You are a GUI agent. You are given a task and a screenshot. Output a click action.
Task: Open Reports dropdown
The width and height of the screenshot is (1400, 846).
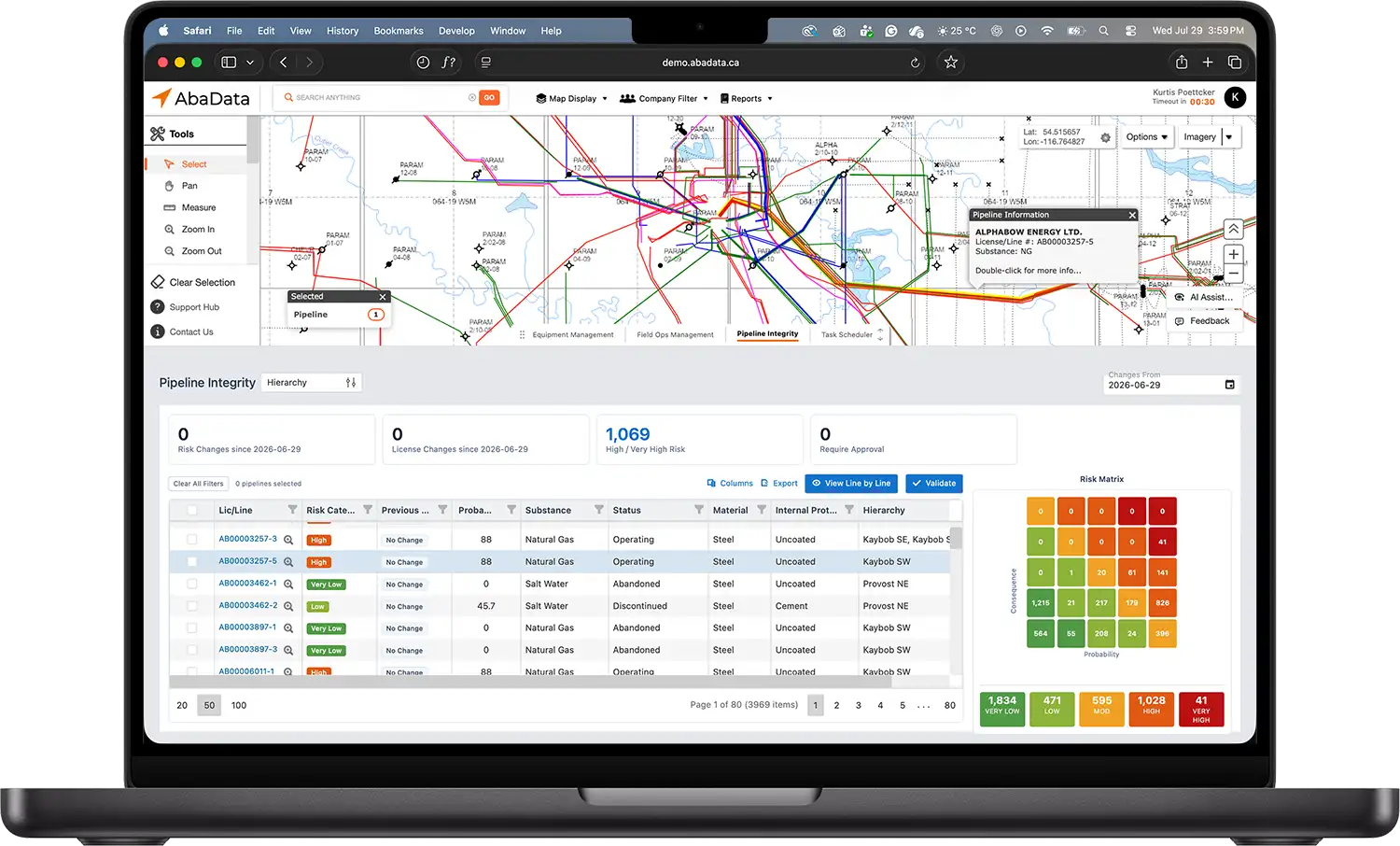click(746, 98)
